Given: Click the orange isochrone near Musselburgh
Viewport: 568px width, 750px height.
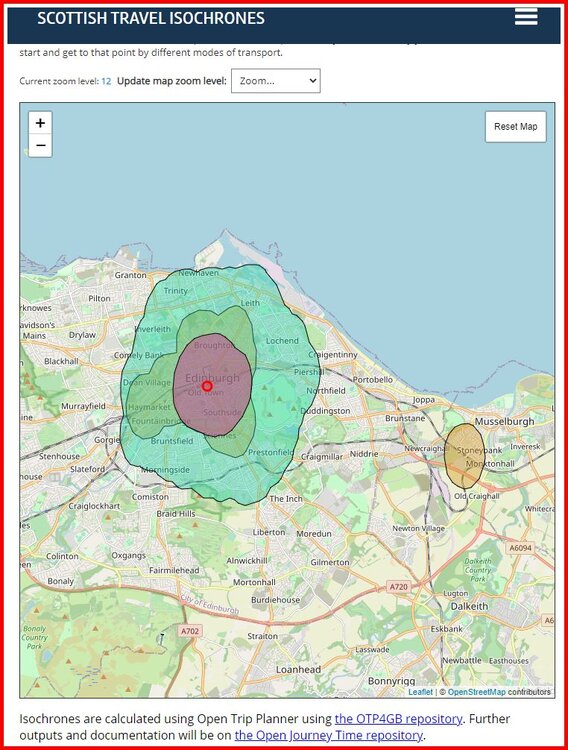Looking at the screenshot, I should pos(464,455).
